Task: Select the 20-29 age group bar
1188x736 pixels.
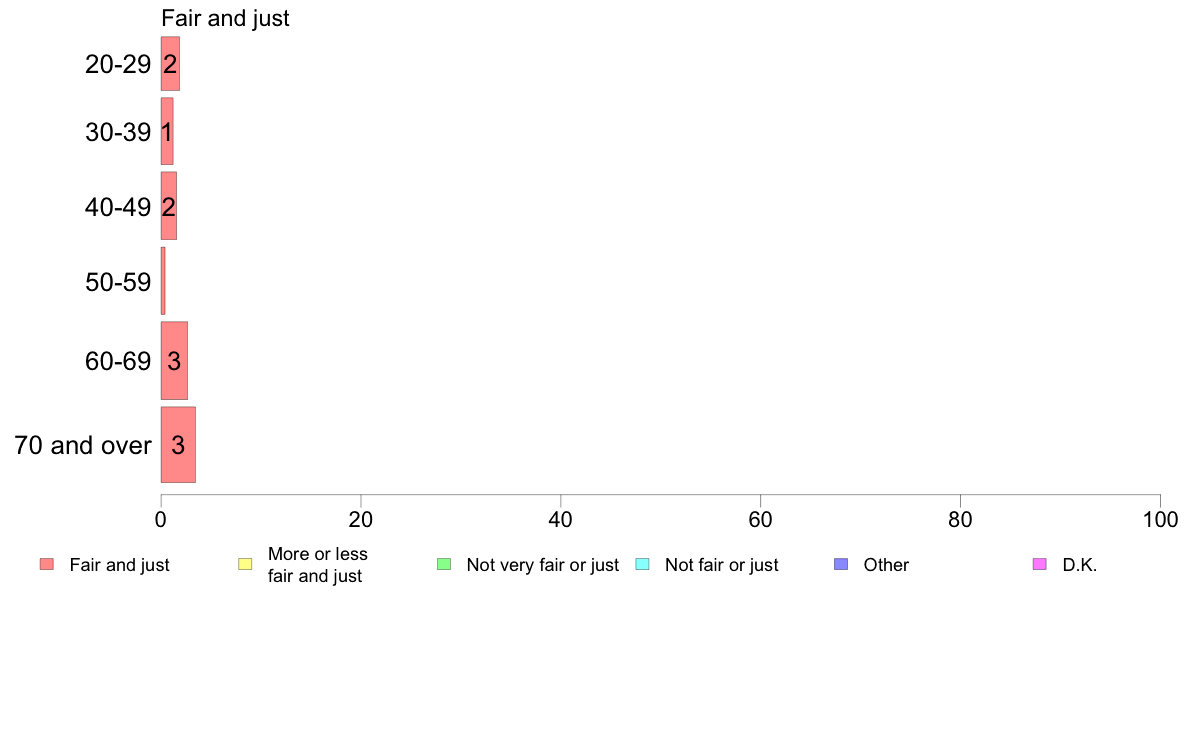Action: [x=170, y=64]
